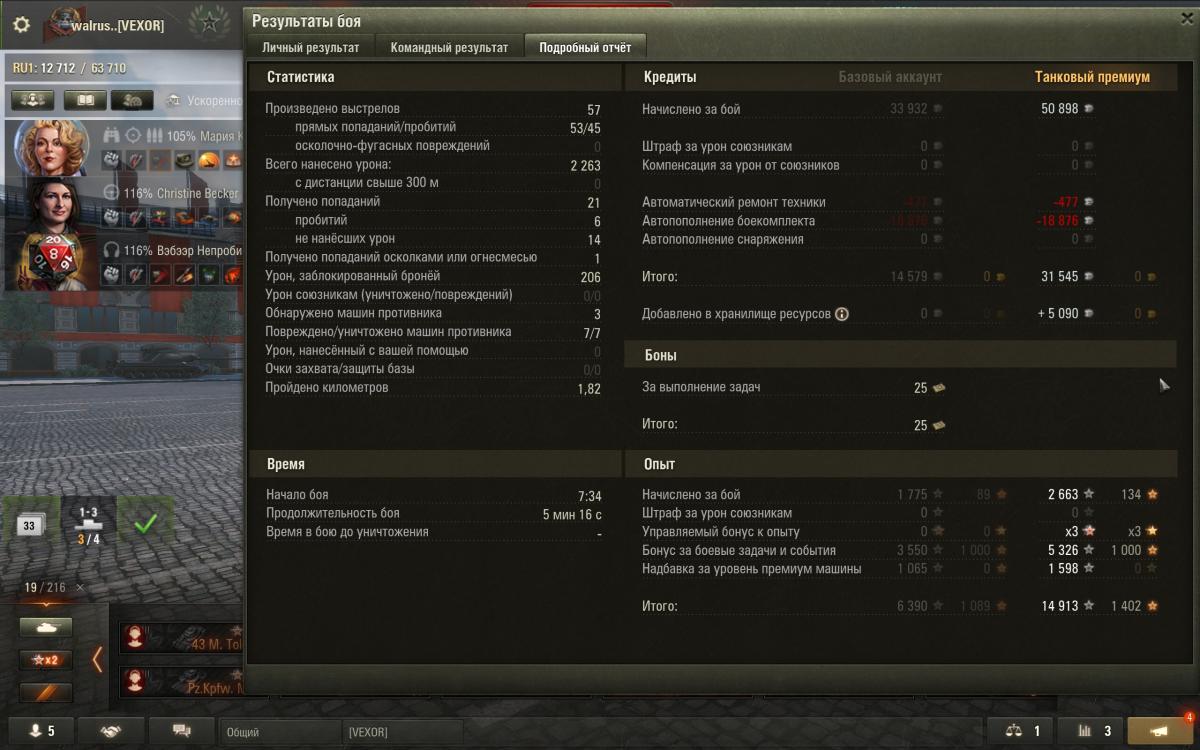Select the 43 M. Toldi tank thumbnail
Screen dimensions: 1200x750
tap(181, 637)
